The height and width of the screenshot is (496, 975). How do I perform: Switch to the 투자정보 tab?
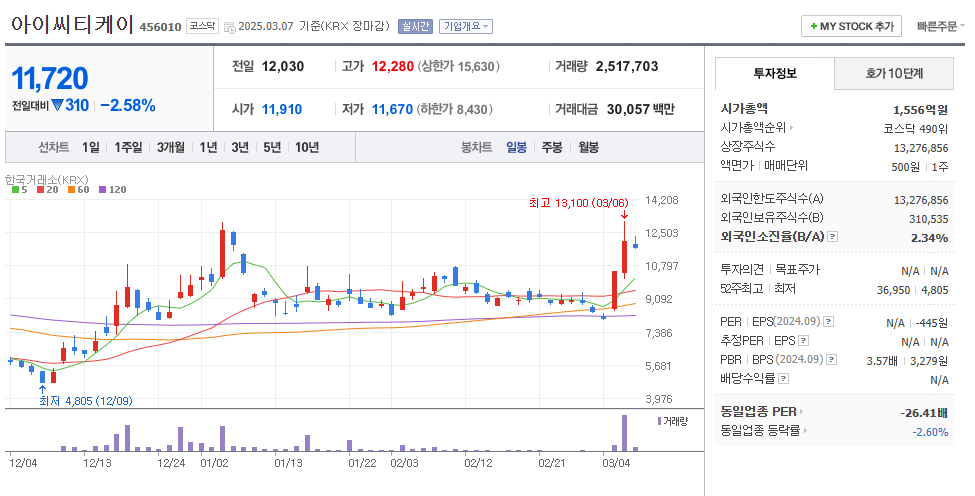[775, 73]
